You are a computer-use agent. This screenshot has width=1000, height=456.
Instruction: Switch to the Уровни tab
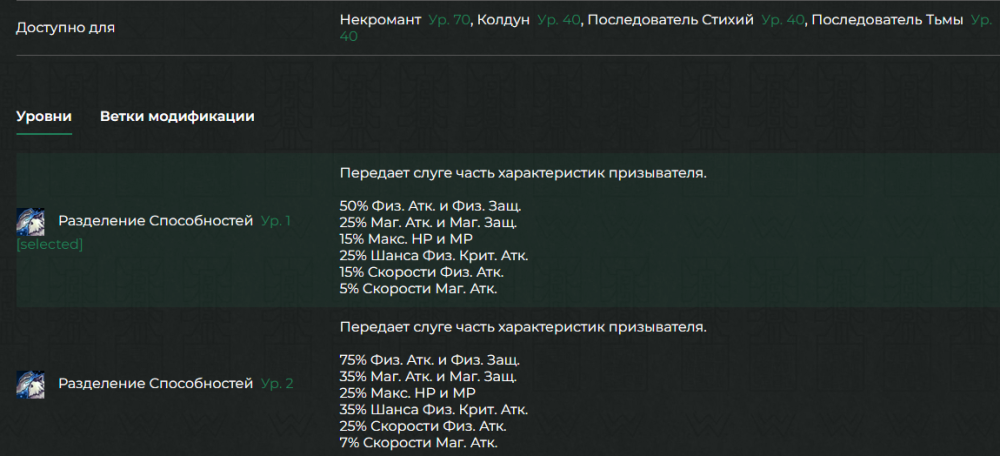44,117
